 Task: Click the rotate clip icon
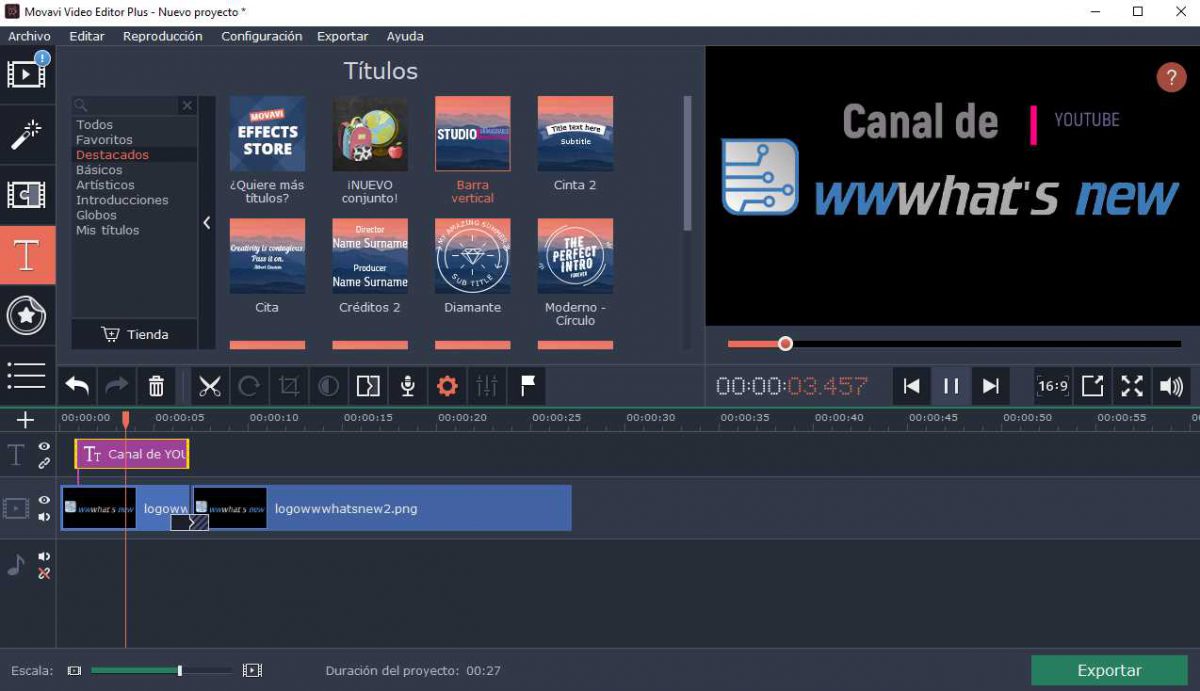point(249,385)
